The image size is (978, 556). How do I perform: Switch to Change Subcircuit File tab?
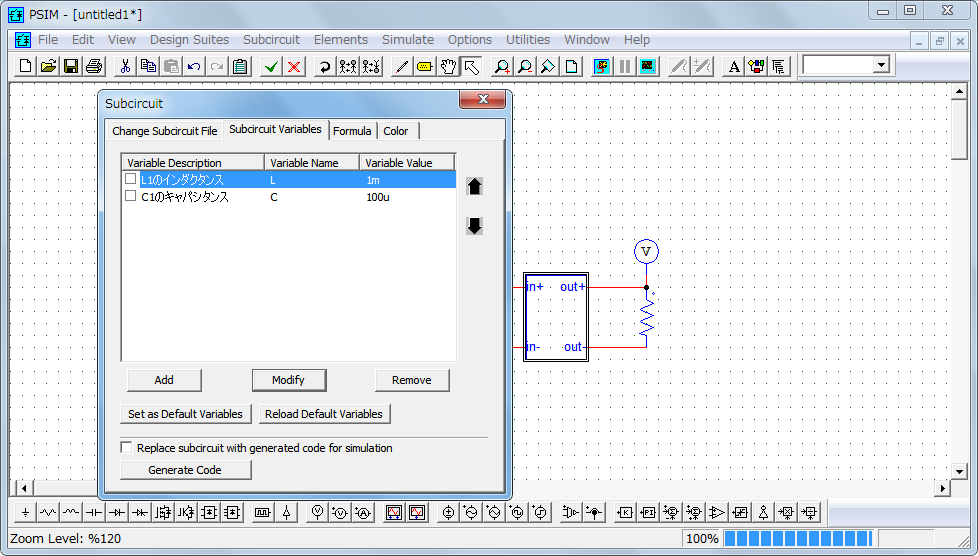click(165, 131)
